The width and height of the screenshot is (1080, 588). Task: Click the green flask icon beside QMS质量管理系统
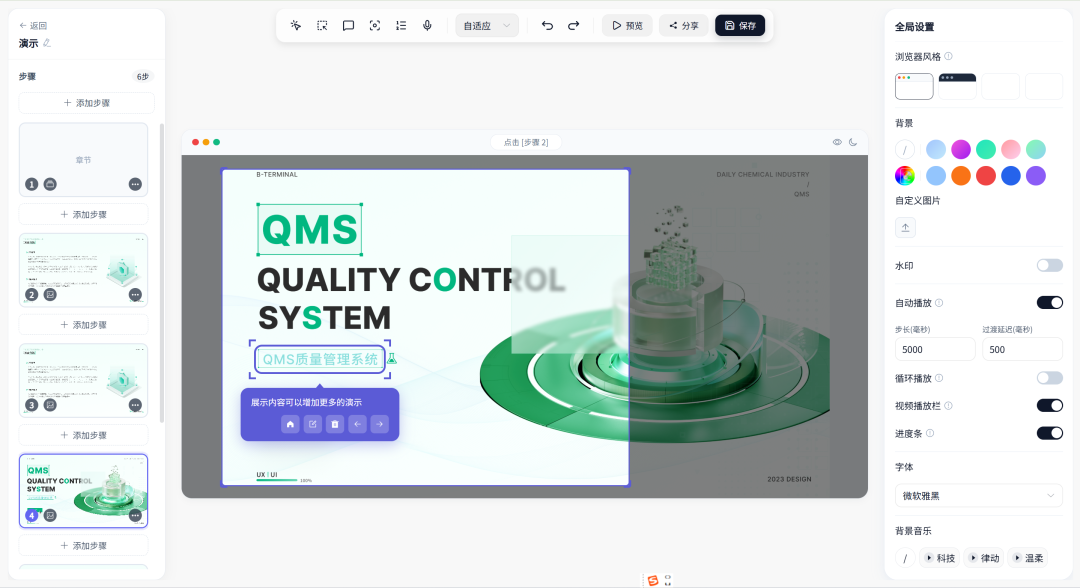391,359
